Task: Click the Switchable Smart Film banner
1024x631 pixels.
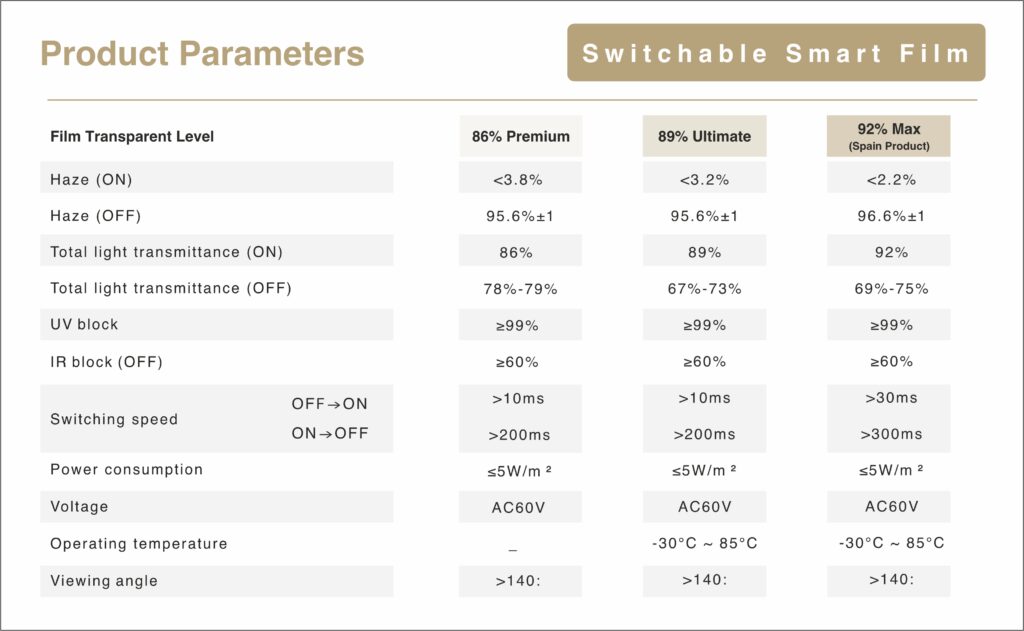Action: point(776,53)
